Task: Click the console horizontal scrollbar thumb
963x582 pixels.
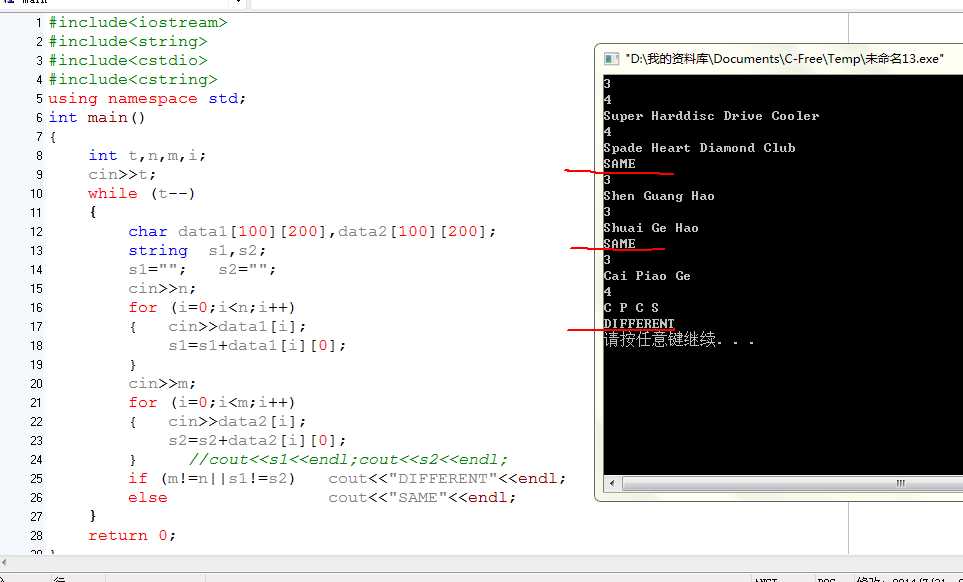Action: click(792, 483)
